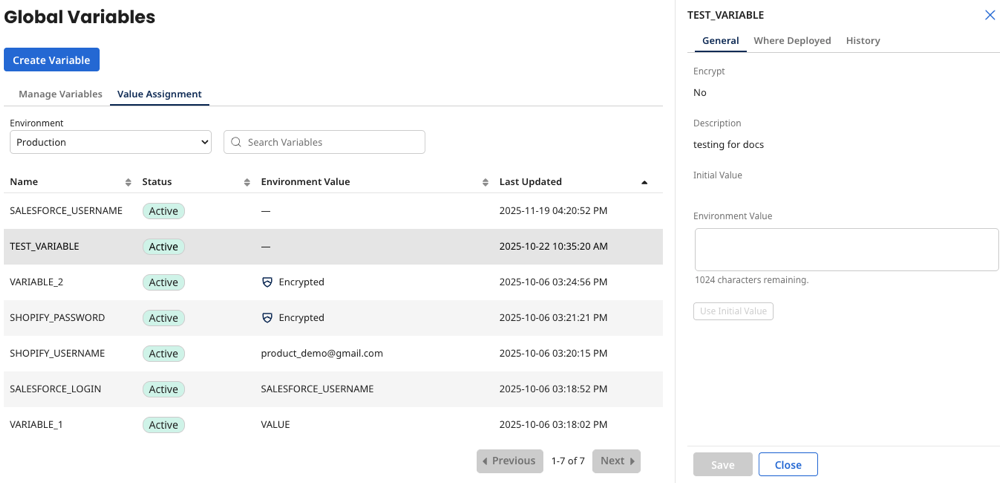Click Active status badge for VARIABLE_2

(x=163, y=283)
